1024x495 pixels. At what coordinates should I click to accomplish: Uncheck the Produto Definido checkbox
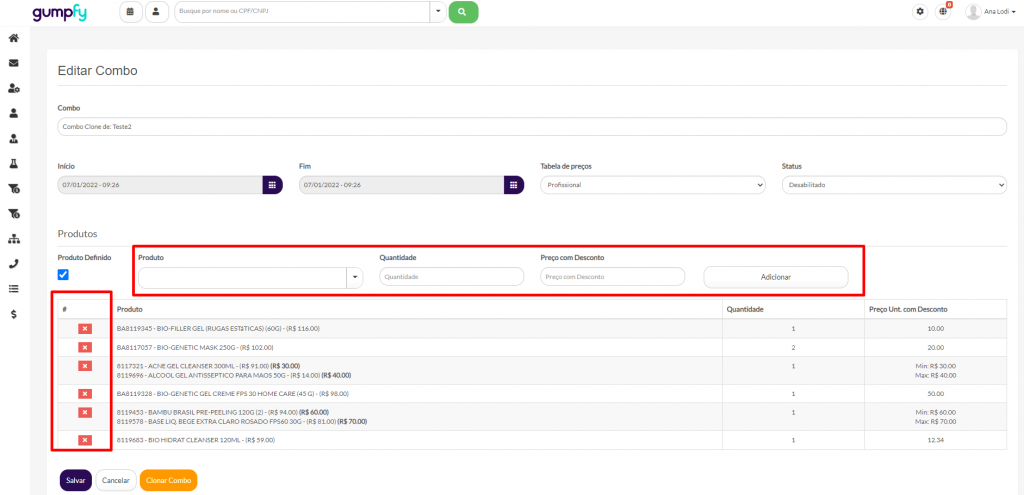tap(64, 275)
